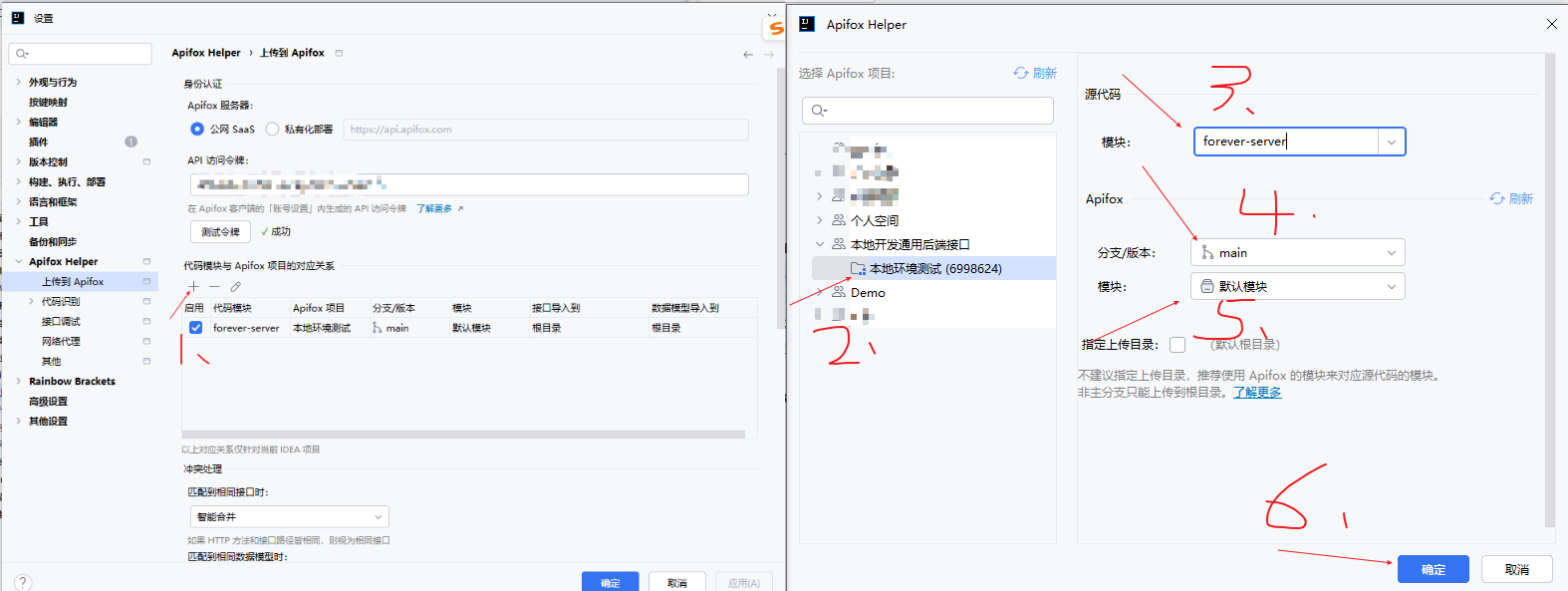Viewport: 1568px width, 591px height.
Task: Open the 默认模块 dropdown
Action: (x=1298, y=286)
